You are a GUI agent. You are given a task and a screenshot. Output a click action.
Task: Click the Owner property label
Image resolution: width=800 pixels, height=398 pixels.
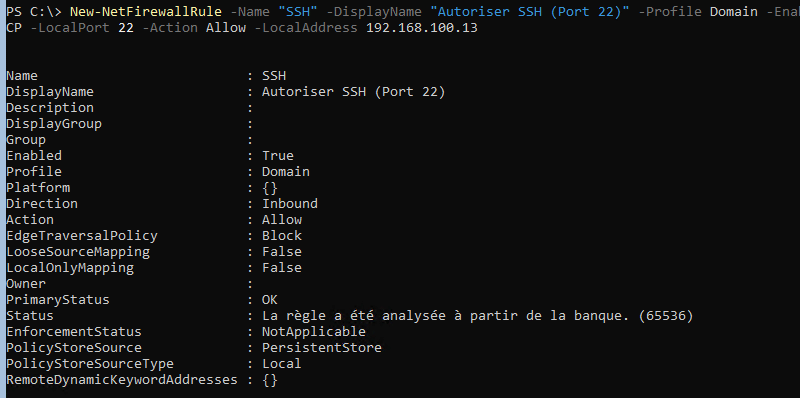pyautogui.click(x=26, y=283)
